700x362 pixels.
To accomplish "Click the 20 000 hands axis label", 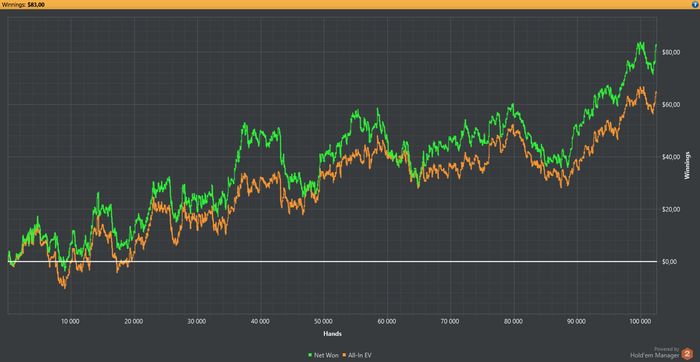I will 134,321.
